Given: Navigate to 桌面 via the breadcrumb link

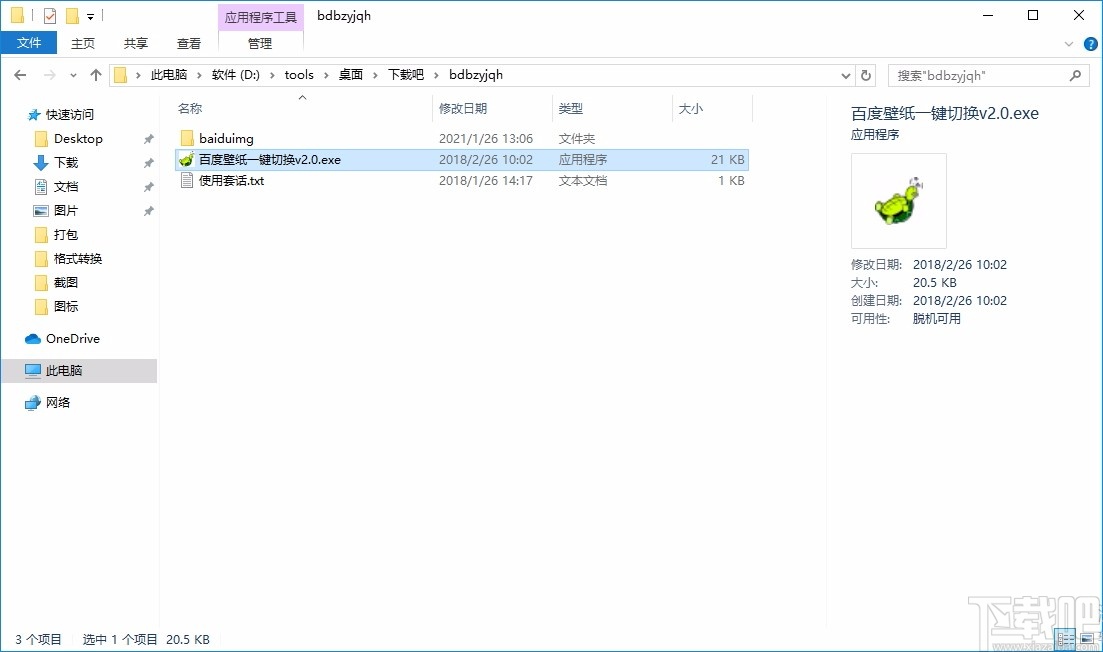Looking at the screenshot, I should pyautogui.click(x=351, y=74).
